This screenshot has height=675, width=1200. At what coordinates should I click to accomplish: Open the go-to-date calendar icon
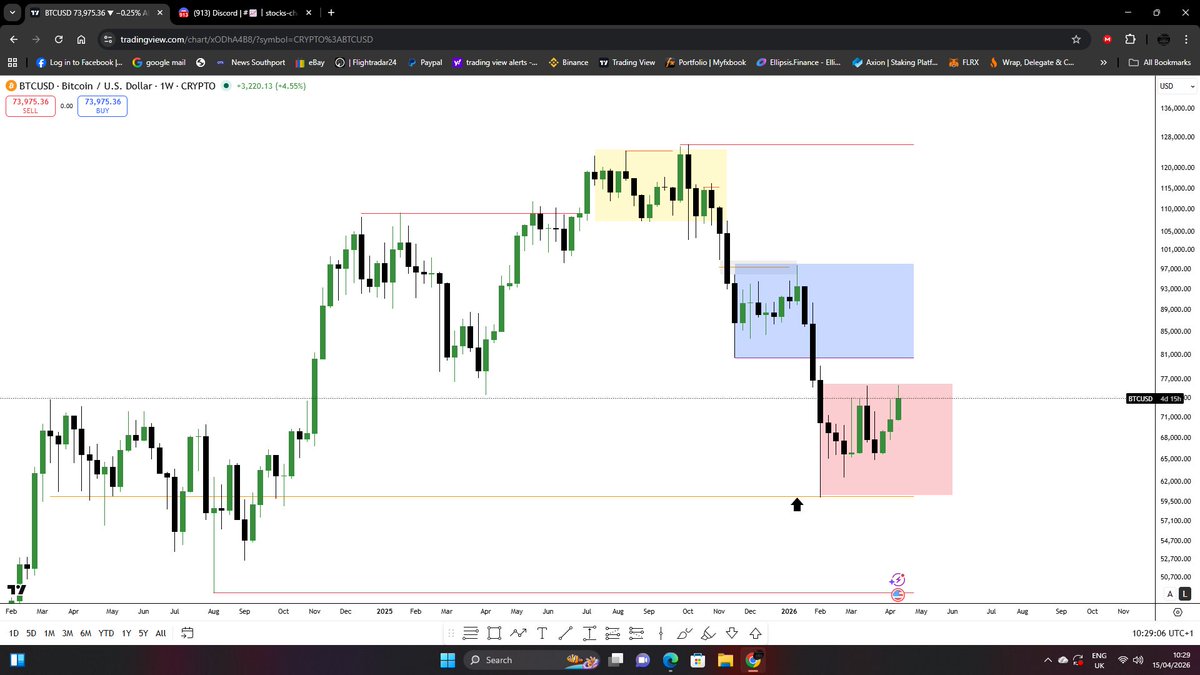click(187, 633)
